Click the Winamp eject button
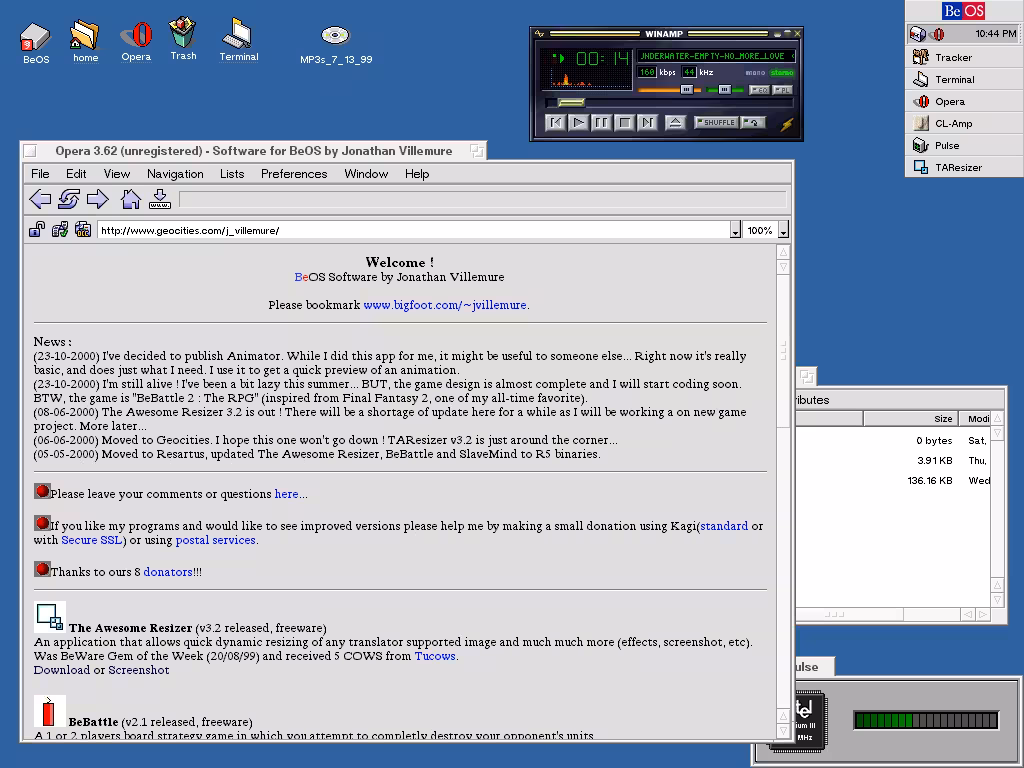 point(675,123)
